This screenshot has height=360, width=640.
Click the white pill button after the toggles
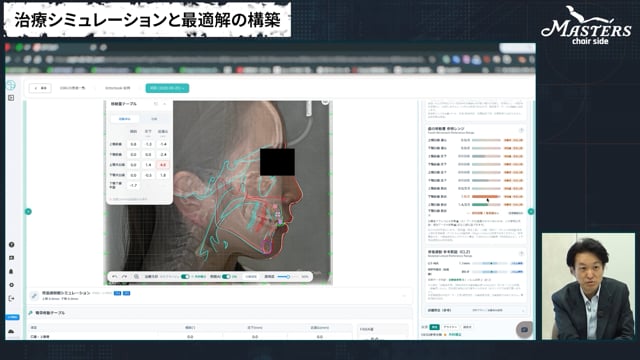tap(251, 277)
